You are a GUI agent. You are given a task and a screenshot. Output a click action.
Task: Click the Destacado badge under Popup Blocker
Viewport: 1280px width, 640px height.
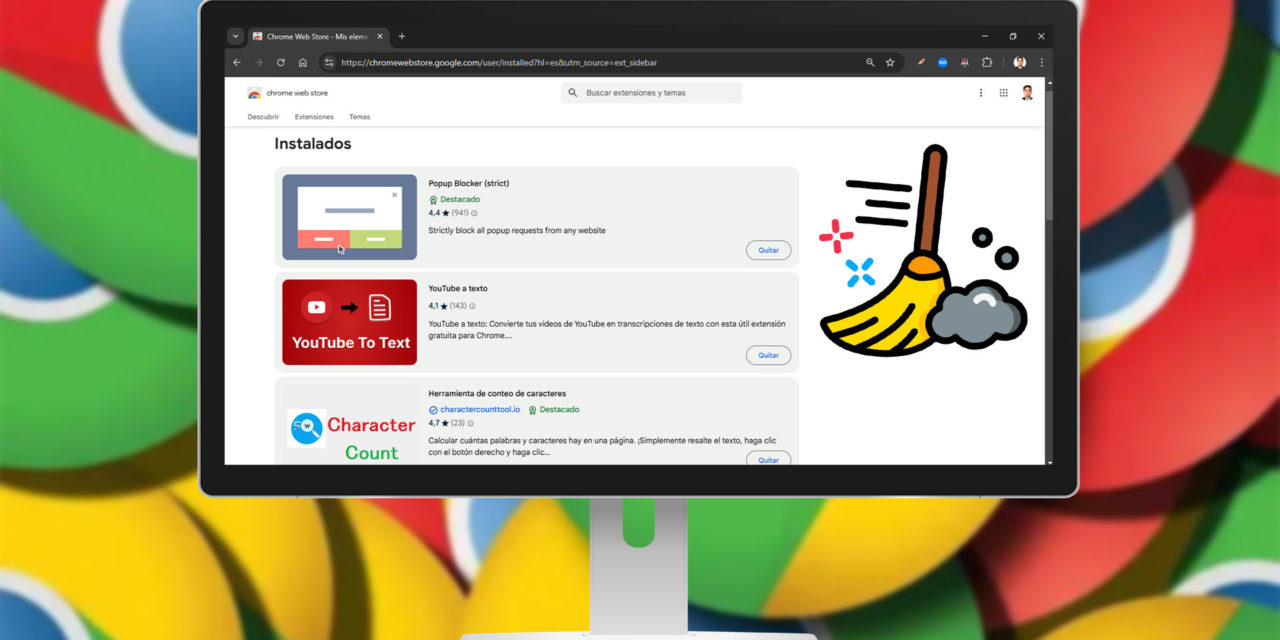(x=454, y=200)
